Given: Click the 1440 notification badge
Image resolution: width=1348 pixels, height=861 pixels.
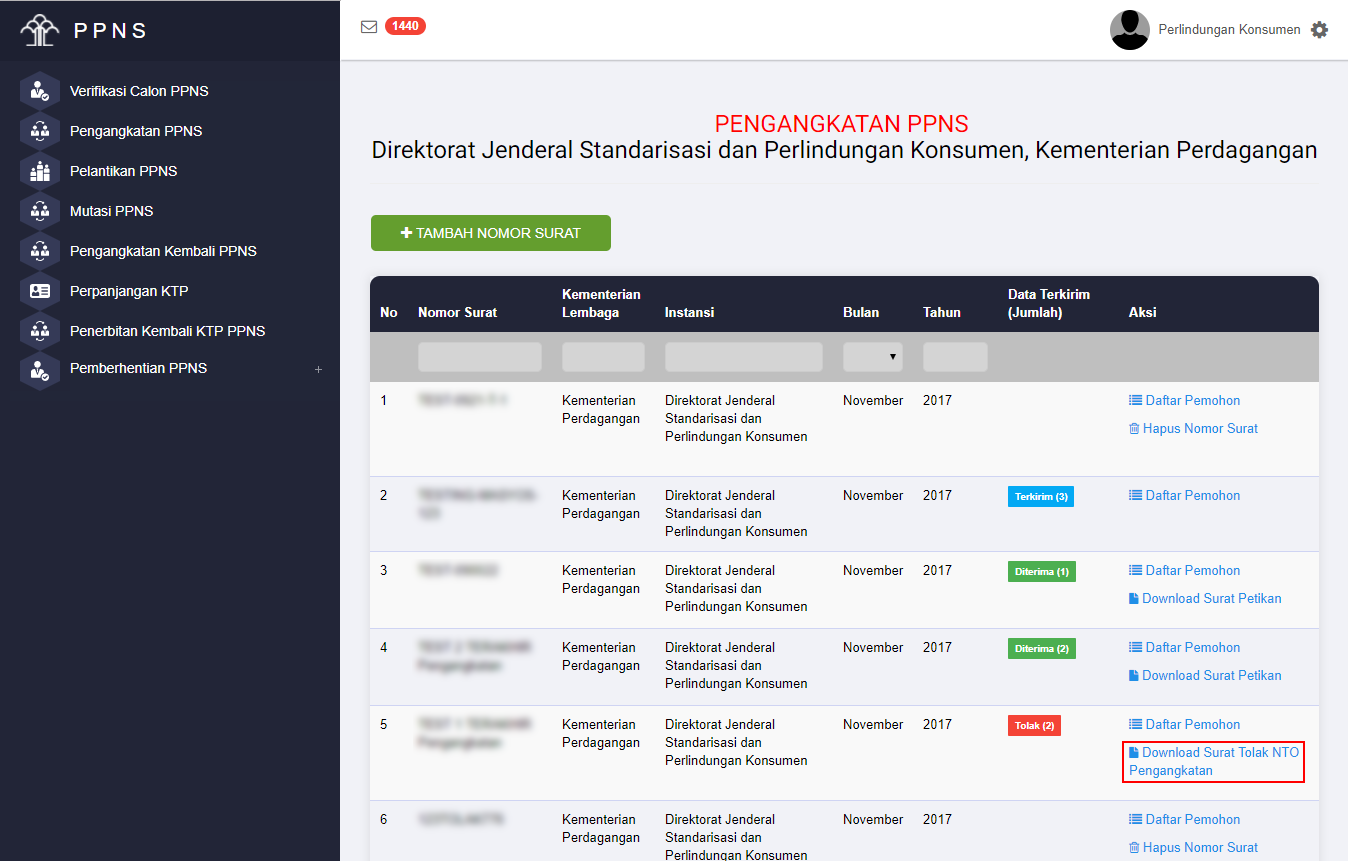Looking at the screenshot, I should 405,26.
